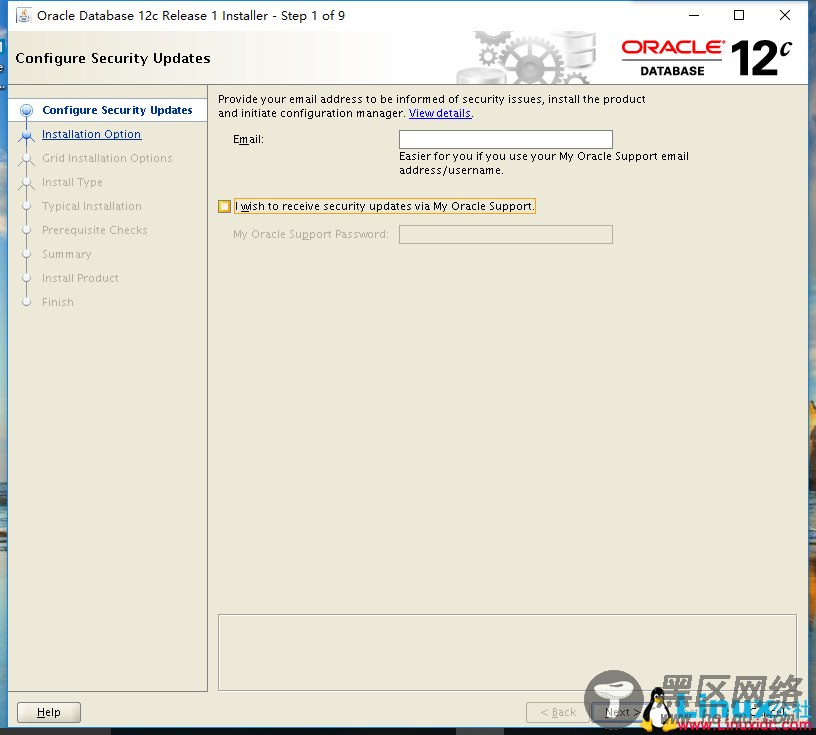Screen dimensions: 816x735
Task: Maximize the installer window
Action: tap(738, 16)
